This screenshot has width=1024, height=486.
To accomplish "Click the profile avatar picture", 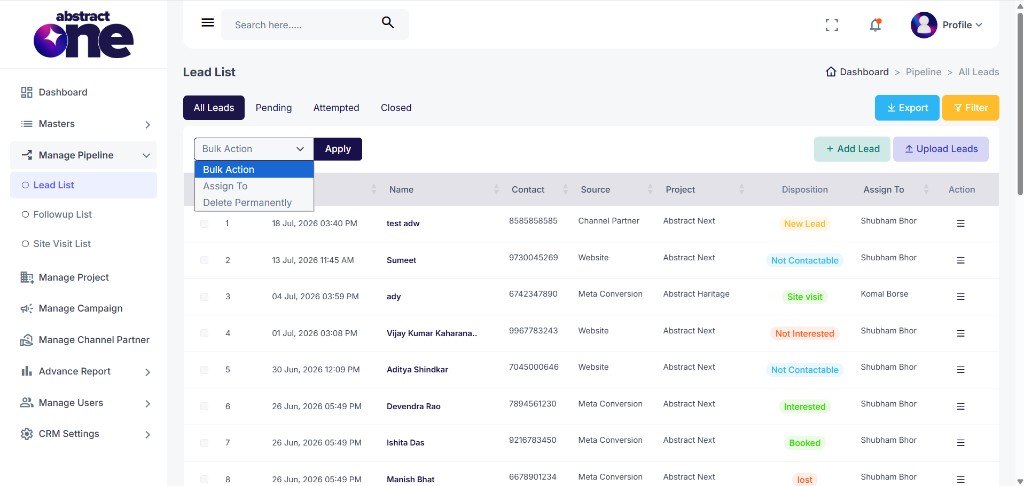I will pyautogui.click(x=923, y=25).
